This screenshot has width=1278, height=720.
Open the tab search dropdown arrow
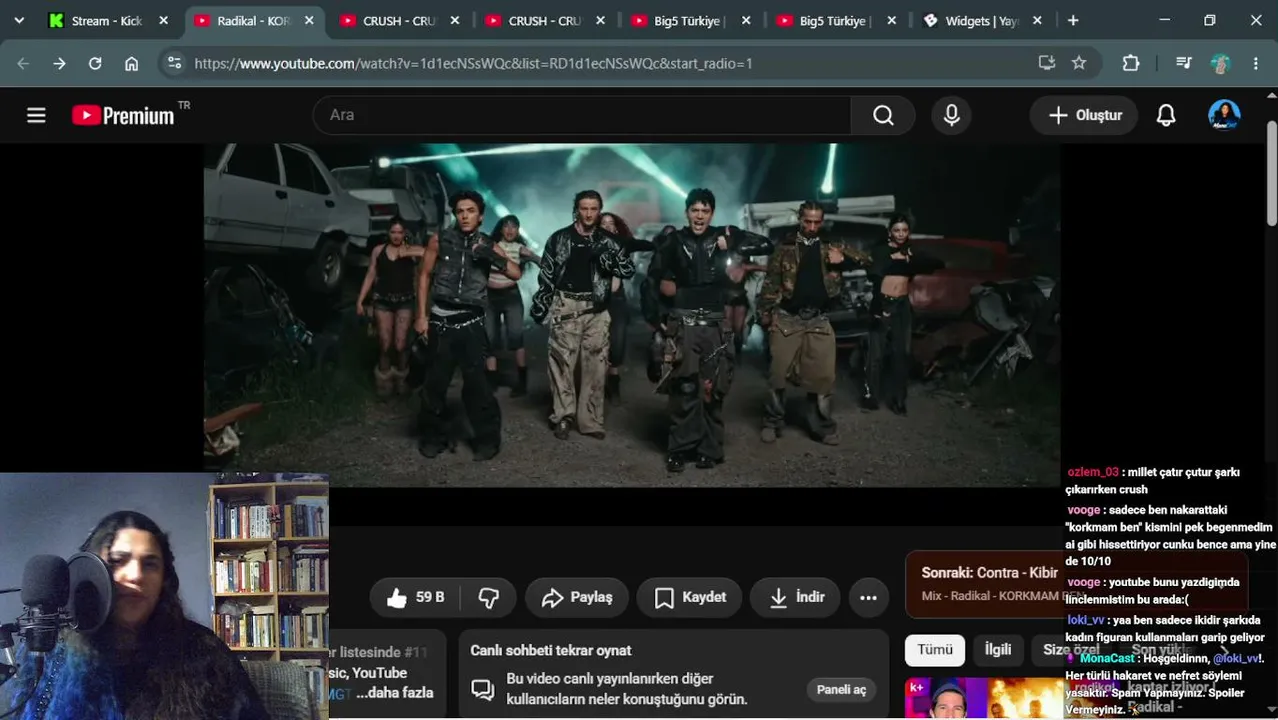click(18, 20)
